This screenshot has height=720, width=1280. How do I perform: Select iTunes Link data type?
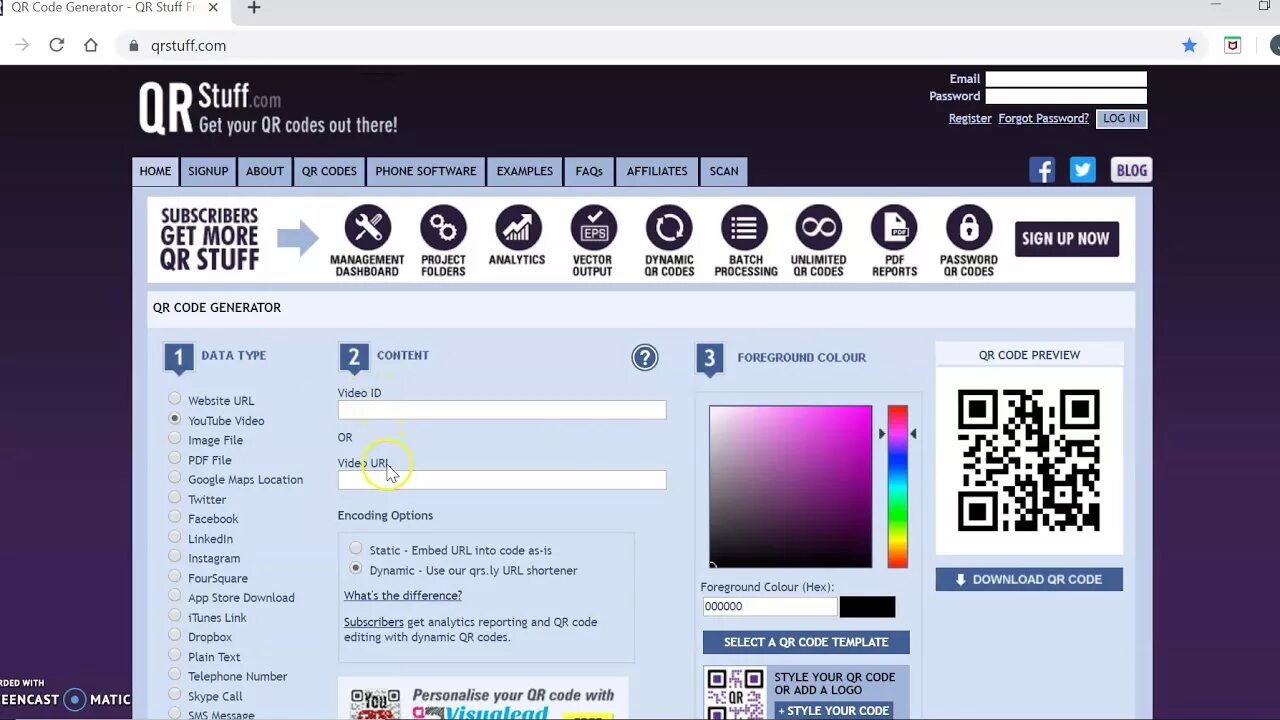(175, 615)
